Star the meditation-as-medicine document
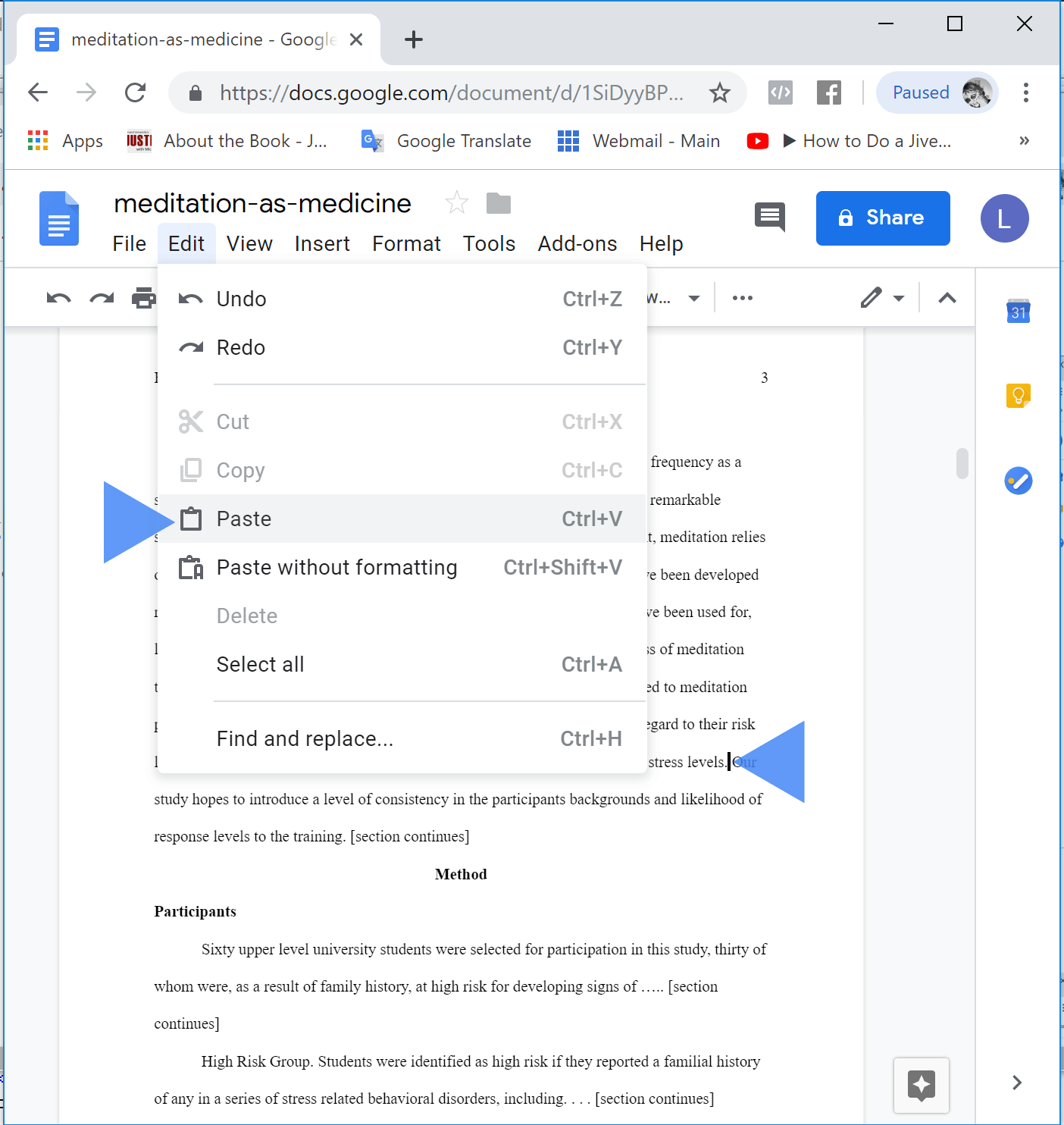1064x1125 pixels. (456, 203)
